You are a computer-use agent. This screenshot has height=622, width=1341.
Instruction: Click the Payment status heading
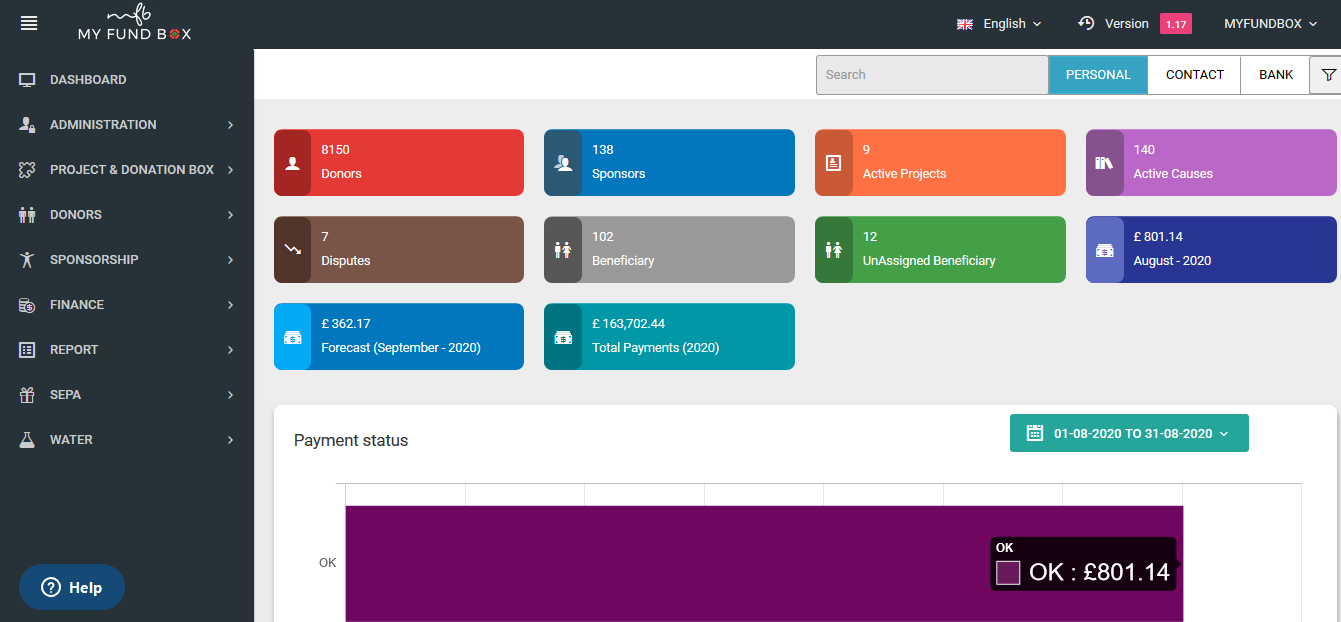click(x=351, y=440)
